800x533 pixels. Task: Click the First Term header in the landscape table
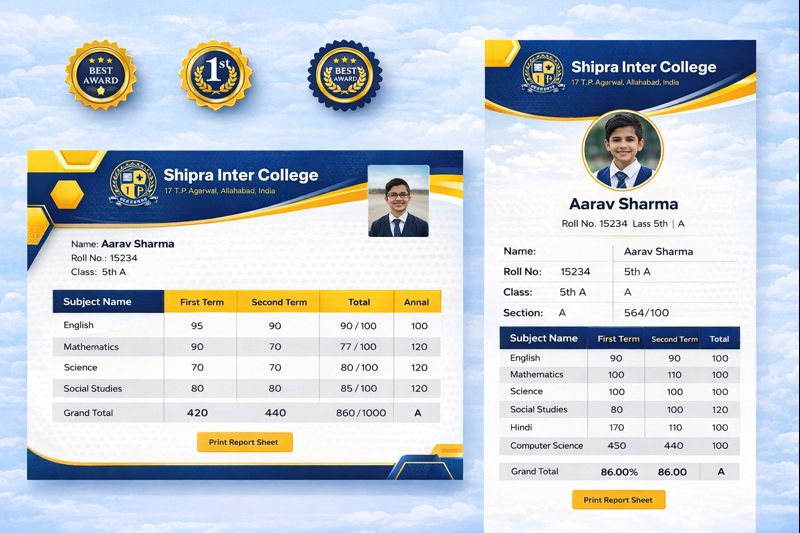(x=200, y=302)
